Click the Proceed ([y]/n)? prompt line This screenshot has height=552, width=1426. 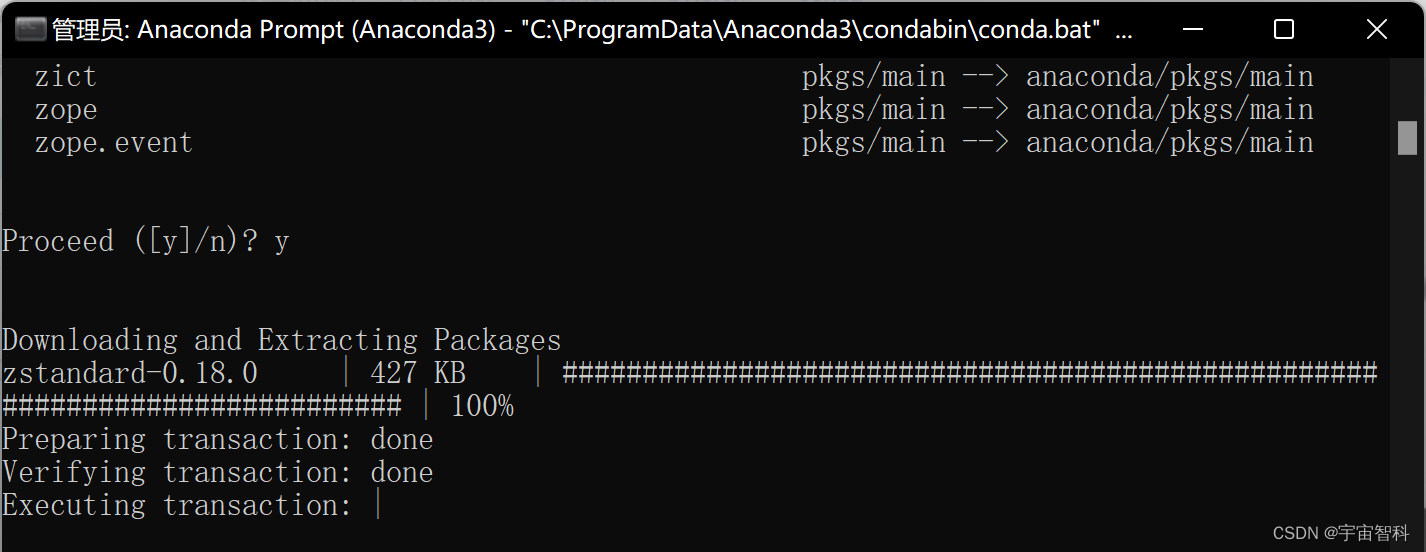pyautogui.click(x=145, y=241)
